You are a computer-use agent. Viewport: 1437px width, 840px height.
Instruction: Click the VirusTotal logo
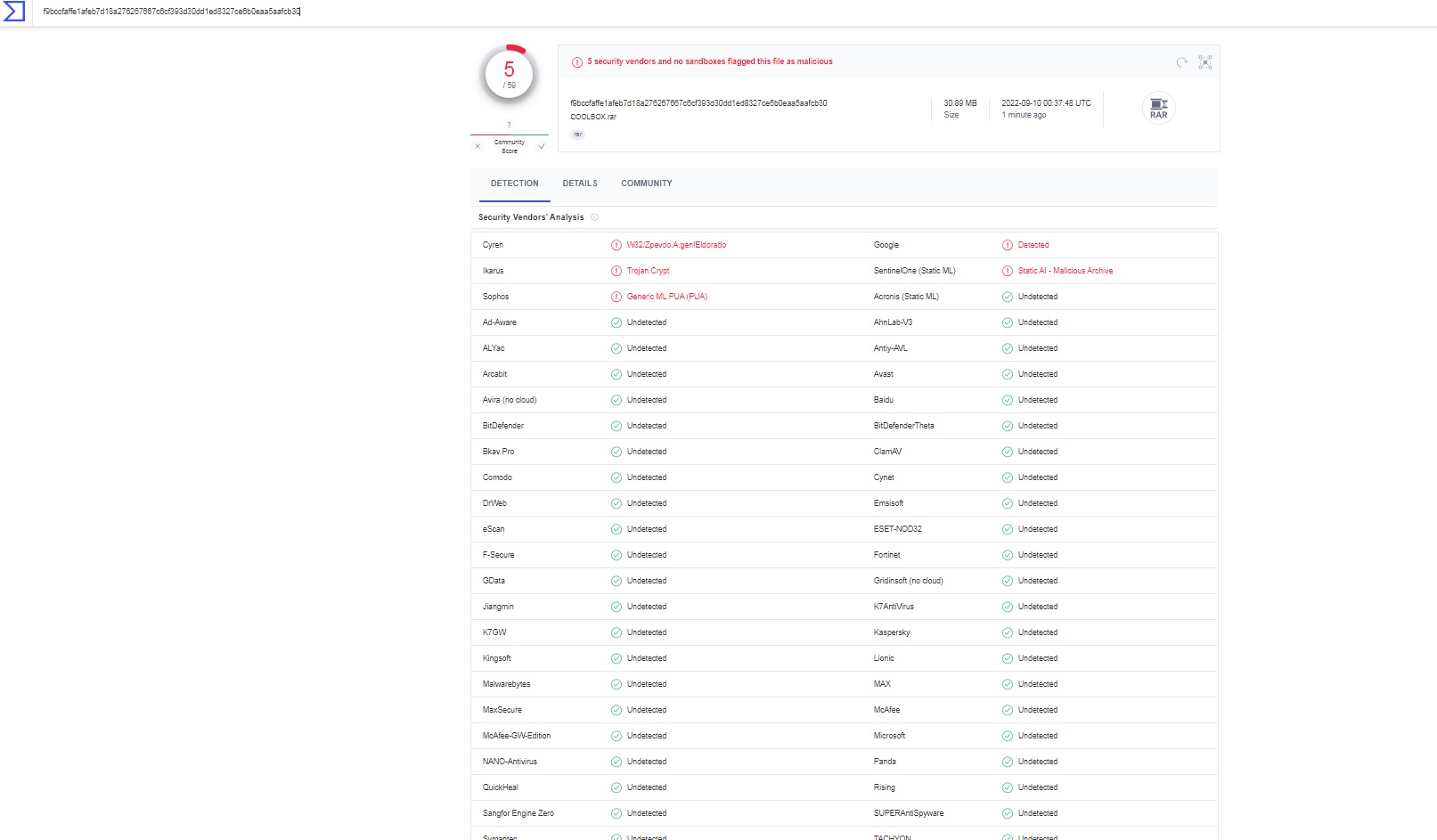pyautogui.click(x=13, y=12)
